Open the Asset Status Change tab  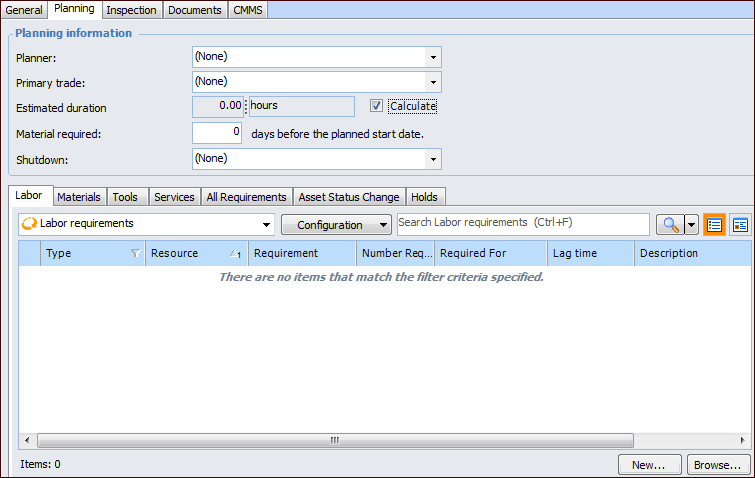(x=349, y=197)
